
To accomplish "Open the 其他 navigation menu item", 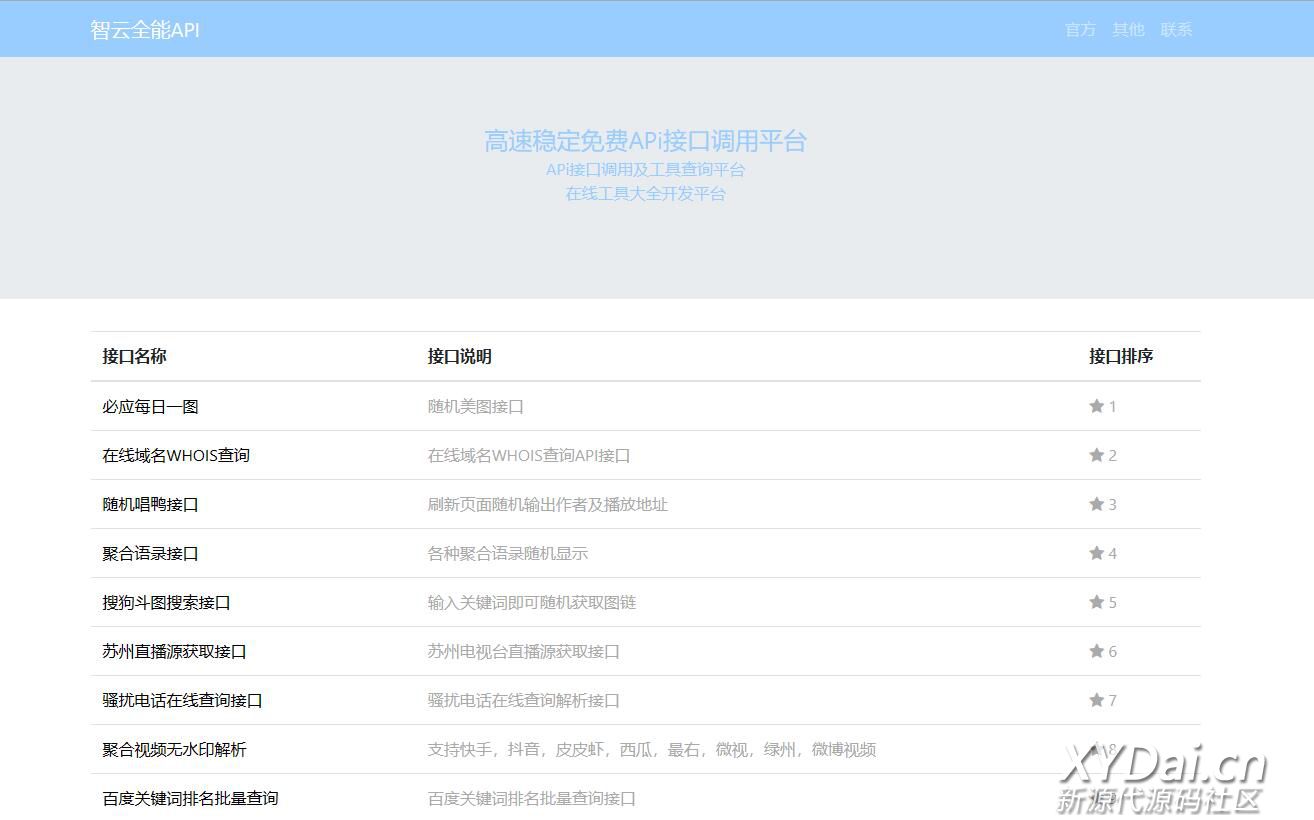I will (1128, 30).
